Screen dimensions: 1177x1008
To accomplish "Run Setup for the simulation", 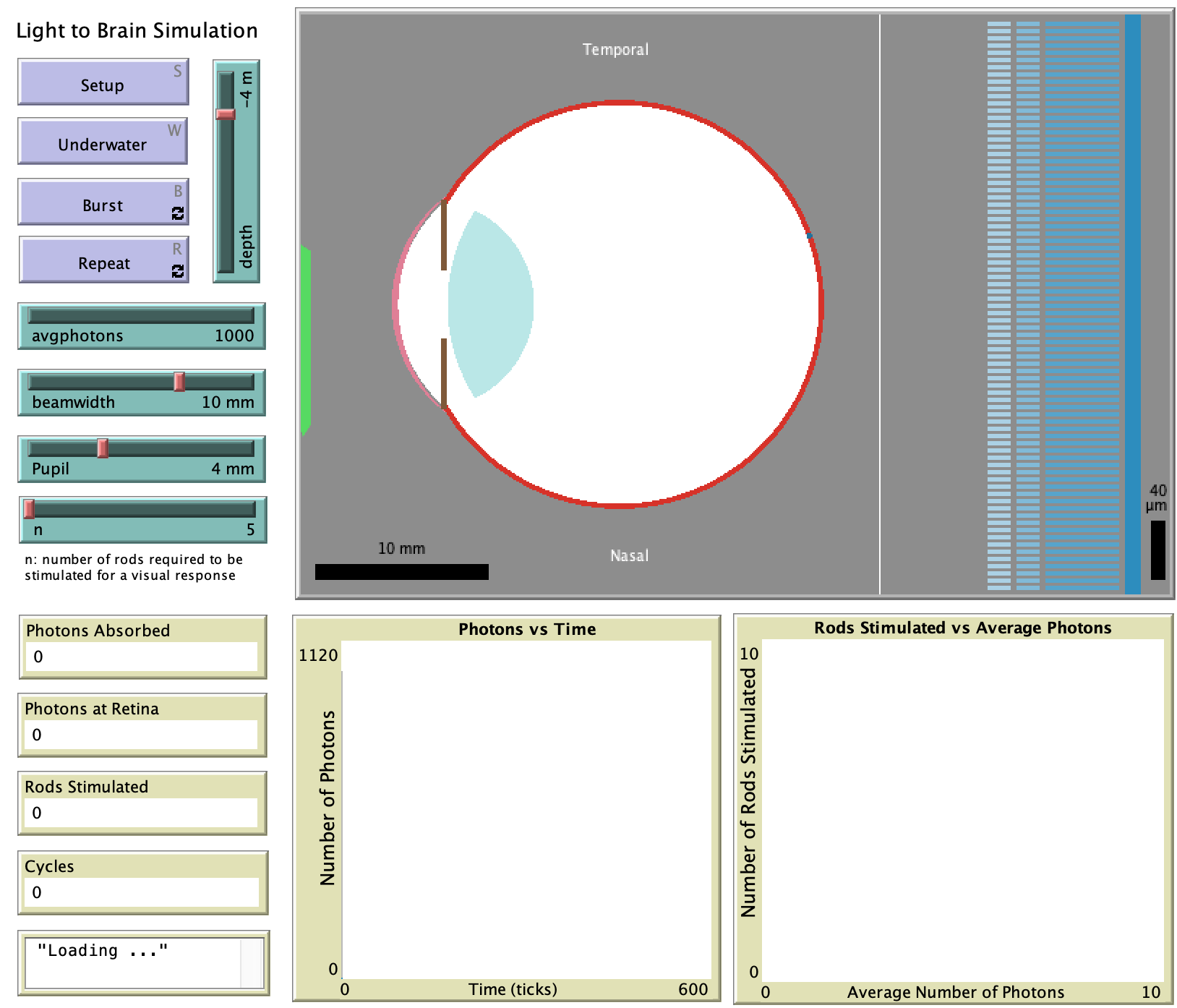I will (103, 84).
